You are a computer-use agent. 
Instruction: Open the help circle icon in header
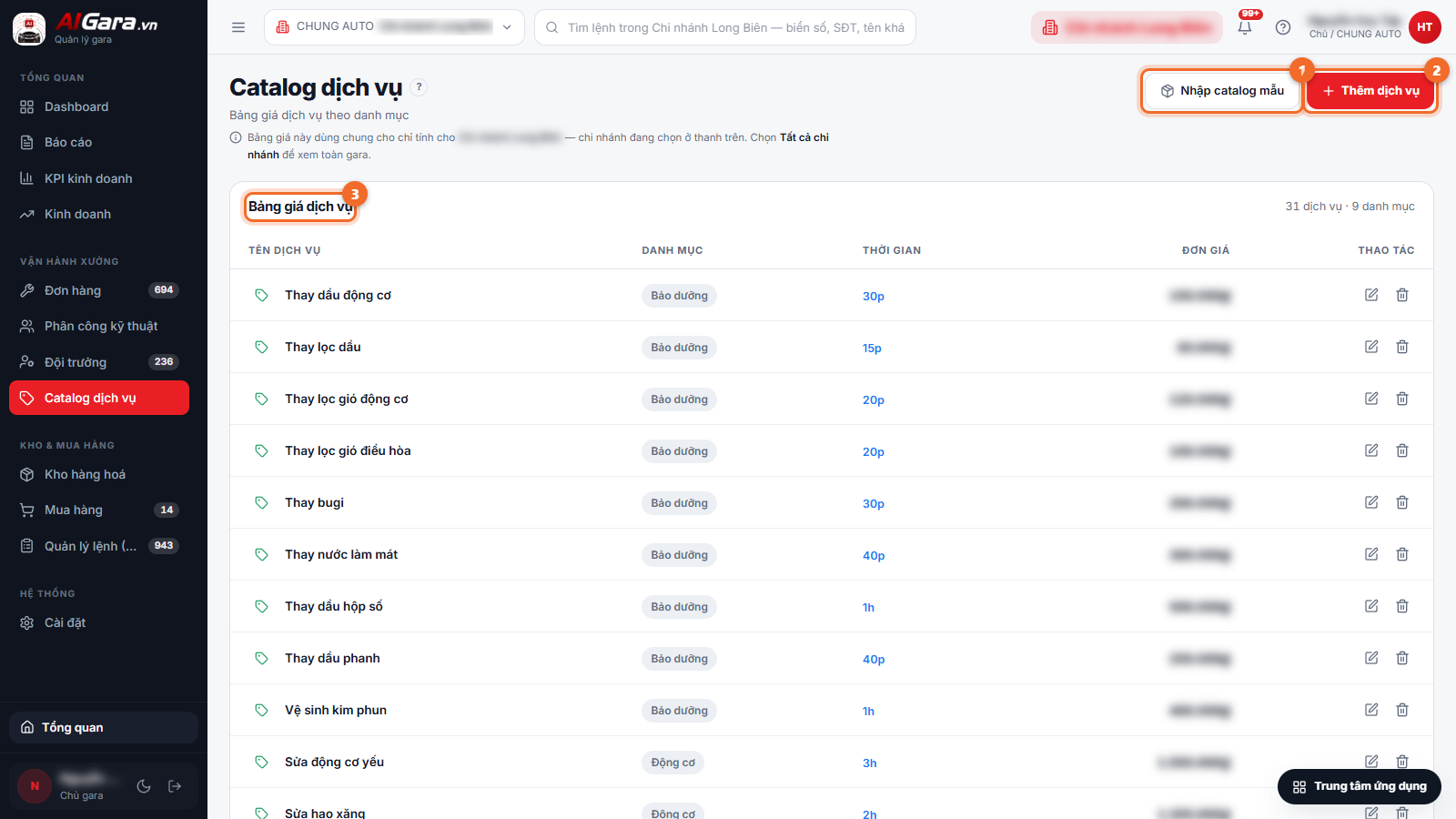(x=1283, y=27)
